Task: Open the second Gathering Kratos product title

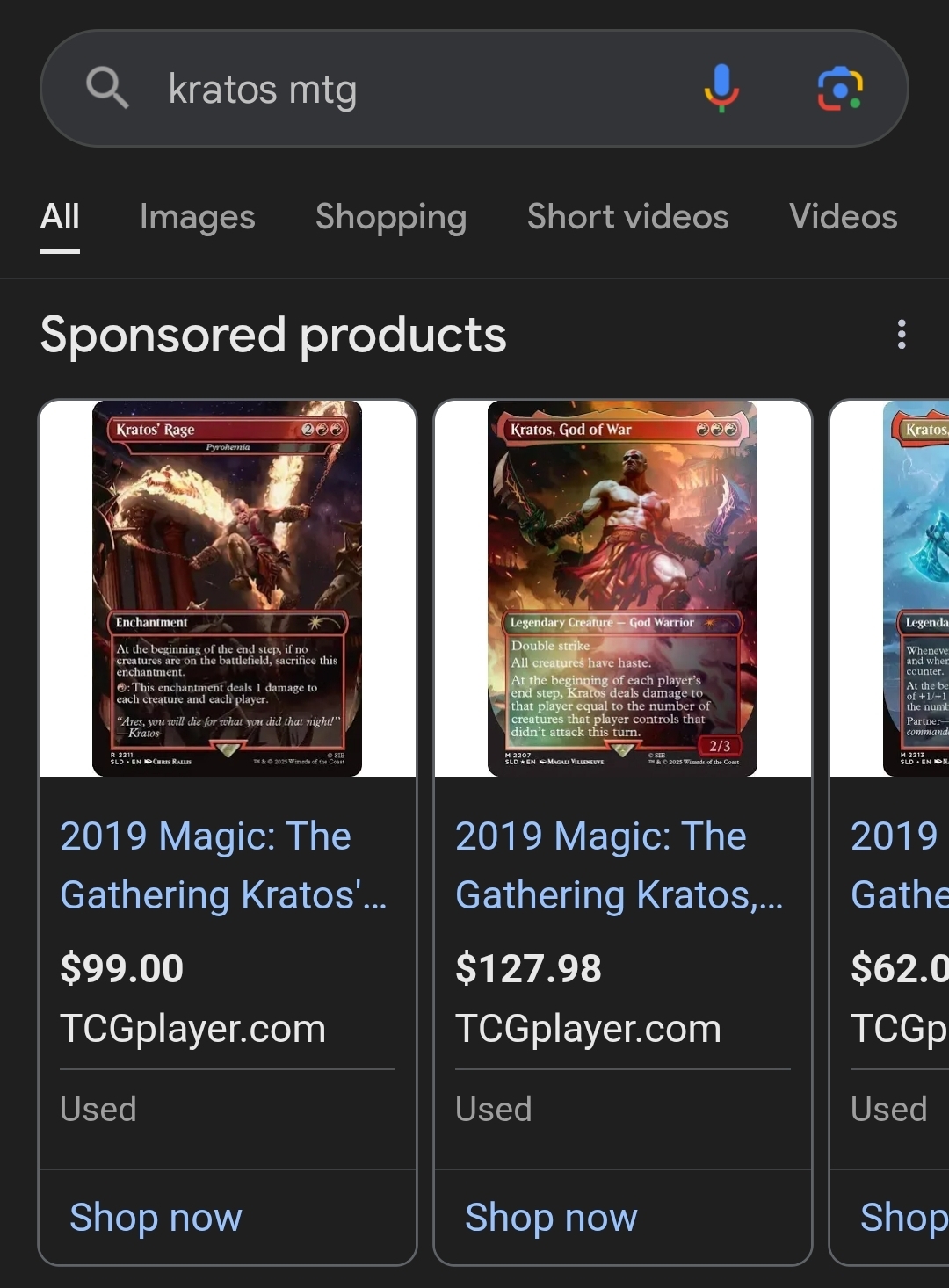Action: tap(619, 865)
